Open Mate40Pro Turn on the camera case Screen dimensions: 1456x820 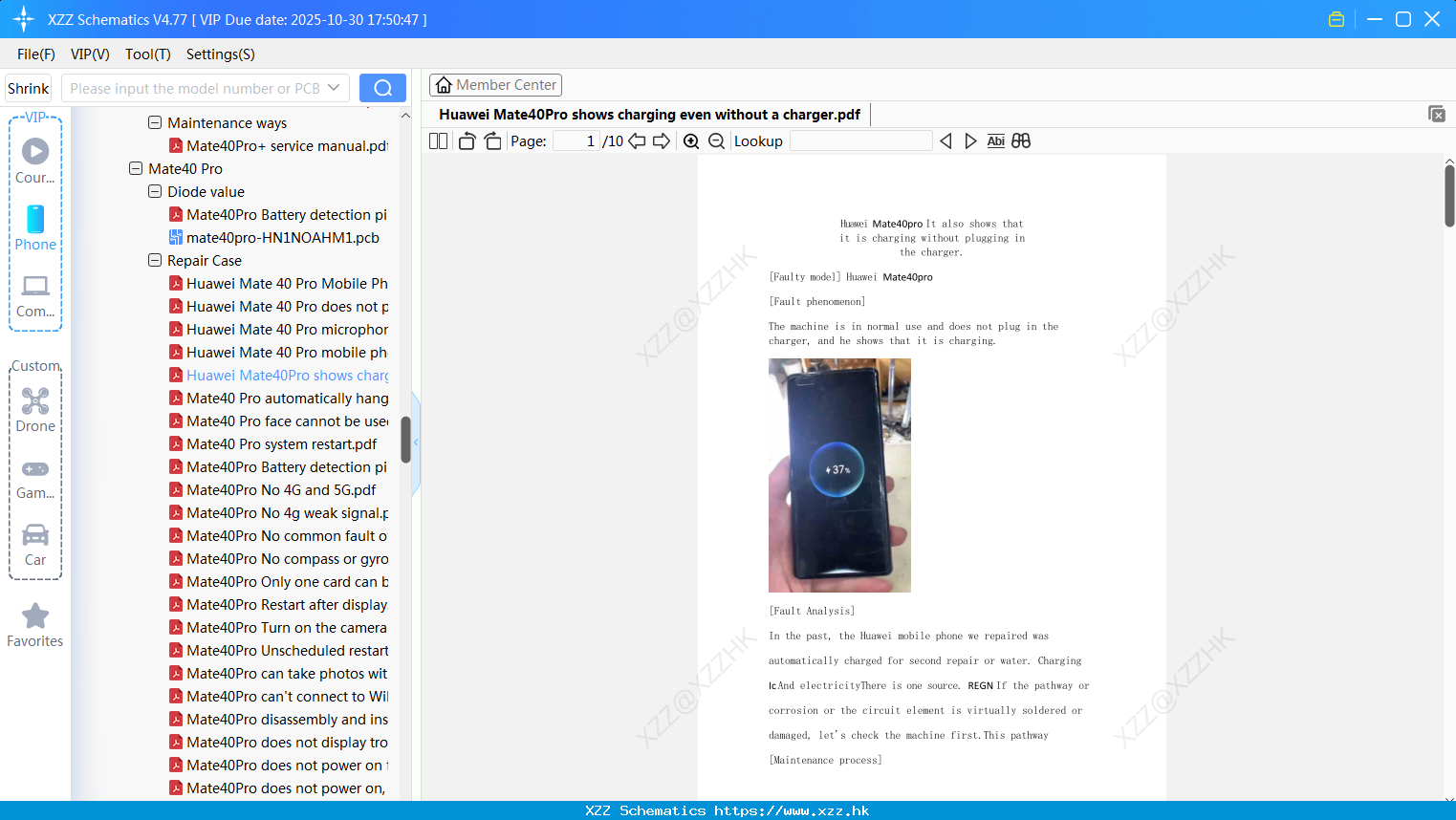click(x=279, y=627)
